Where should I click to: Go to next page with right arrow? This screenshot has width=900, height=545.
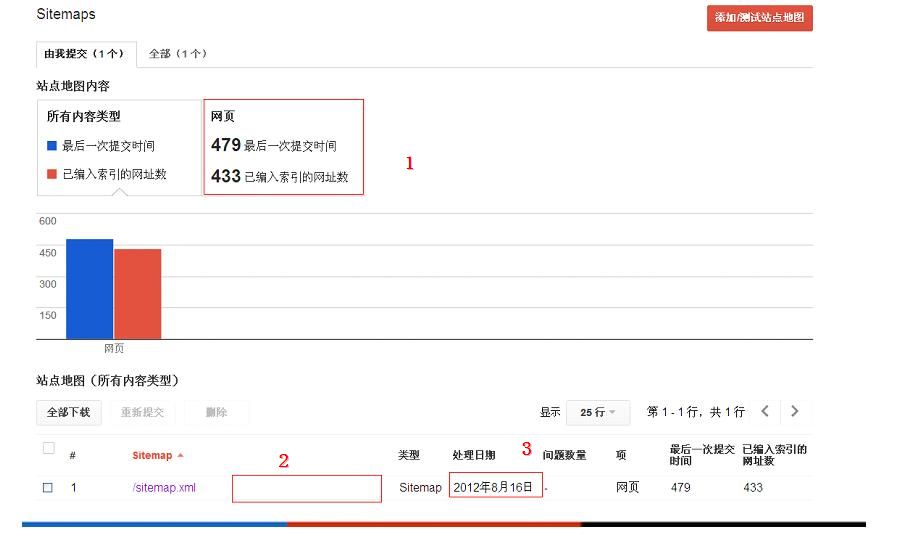coord(795,411)
